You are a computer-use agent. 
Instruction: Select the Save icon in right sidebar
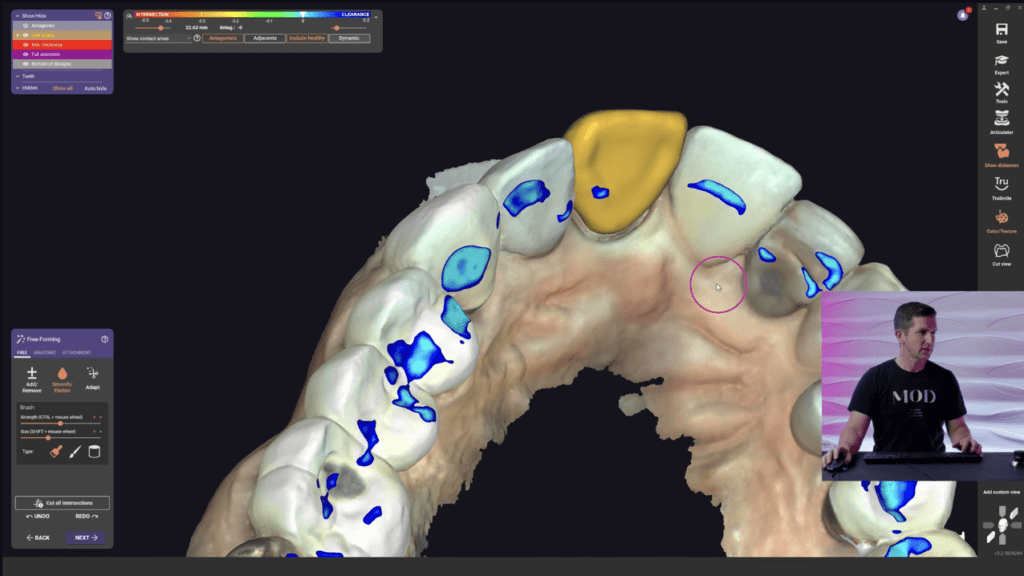point(999,30)
